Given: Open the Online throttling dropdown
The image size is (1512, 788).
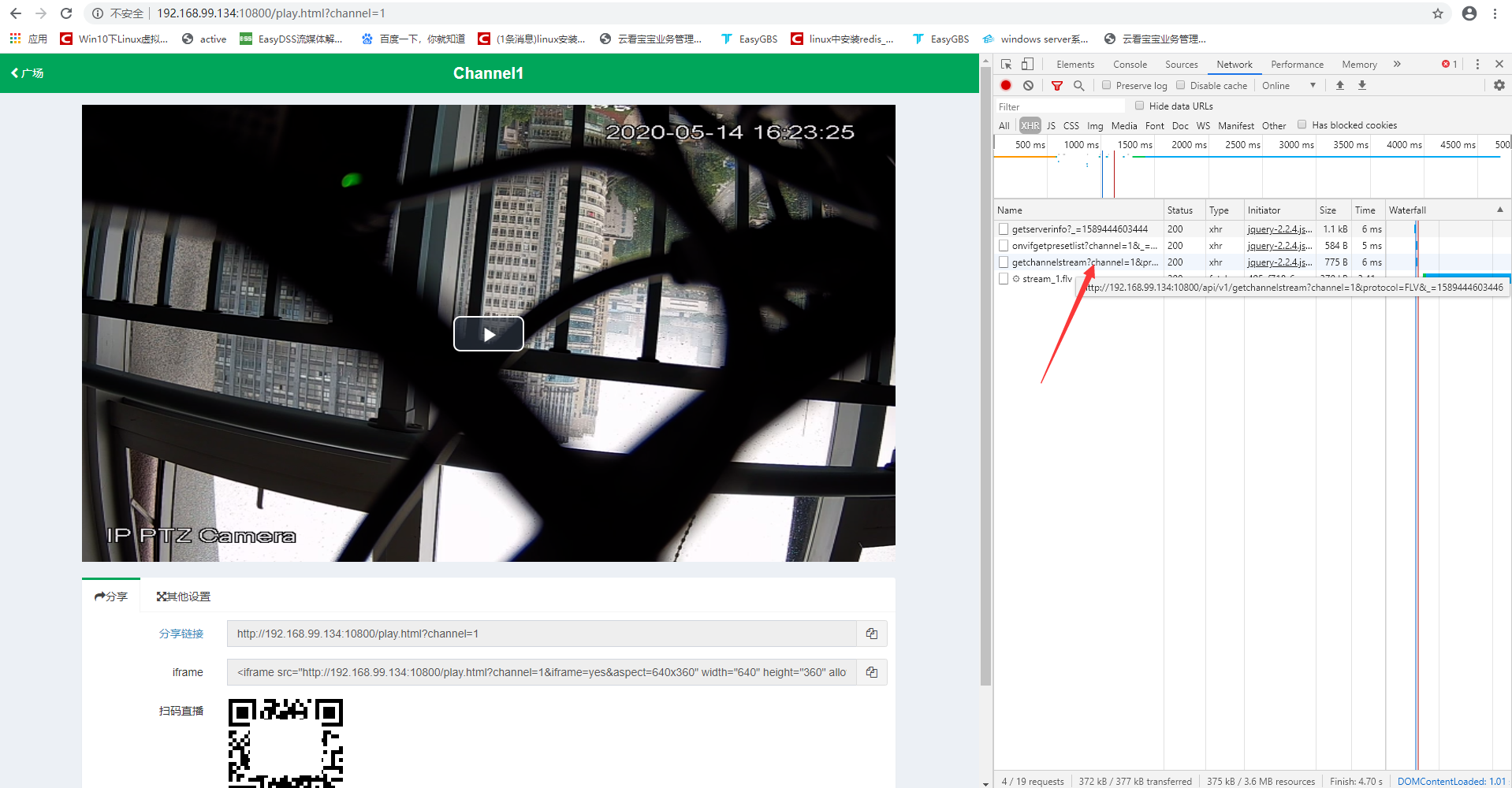Looking at the screenshot, I should (1289, 85).
